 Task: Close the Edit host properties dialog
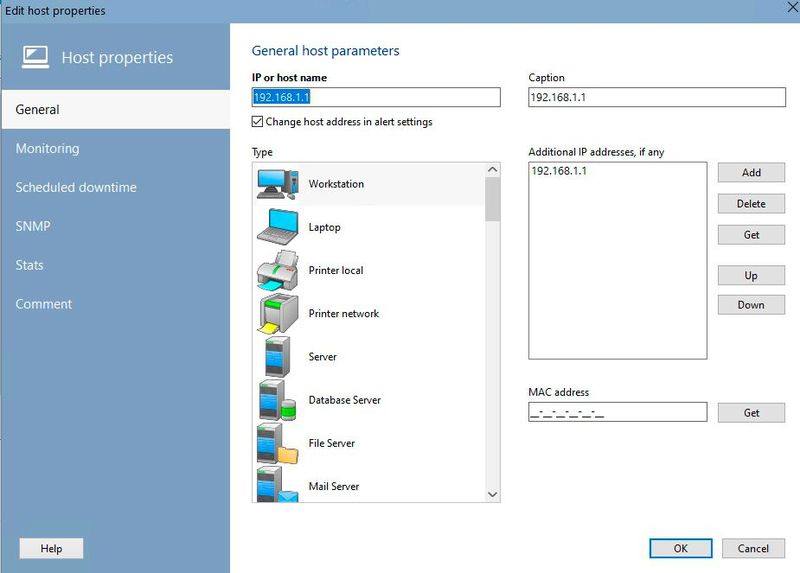(x=792, y=7)
